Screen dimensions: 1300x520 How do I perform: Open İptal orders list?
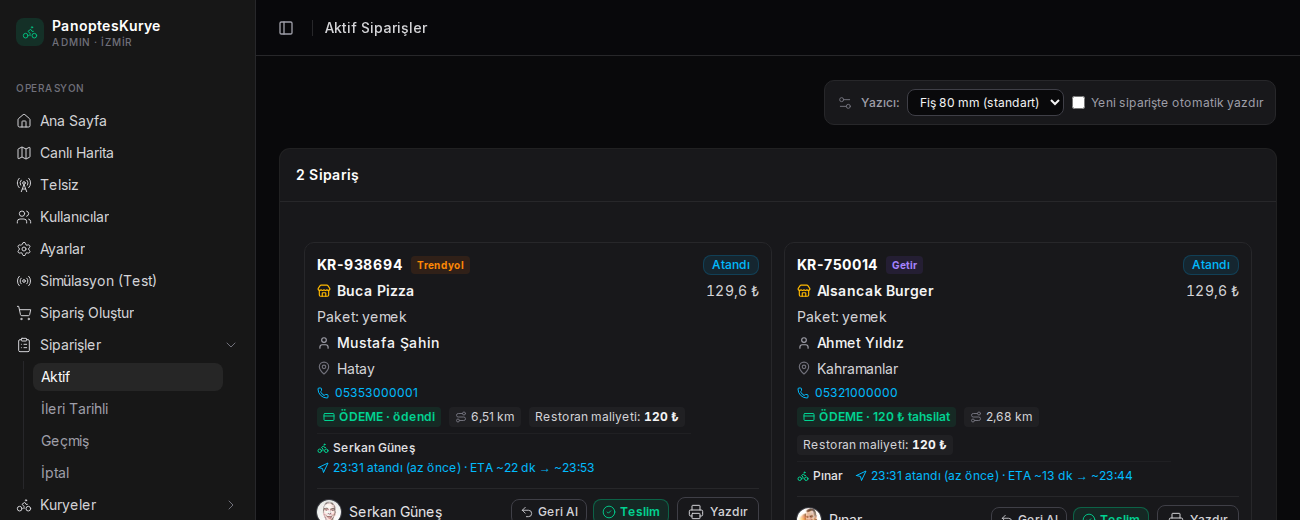(x=128, y=473)
